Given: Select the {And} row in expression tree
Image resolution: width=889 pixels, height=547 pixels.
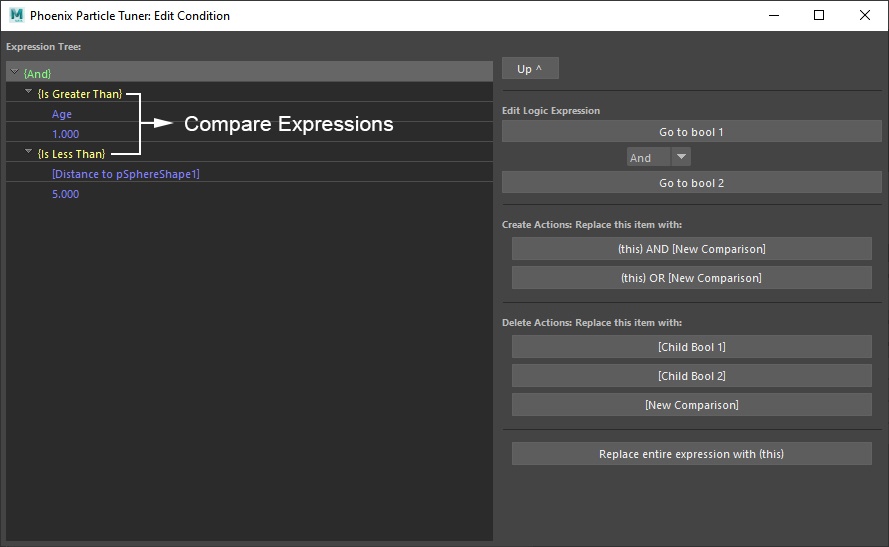Looking at the screenshot, I should [x=249, y=71].
